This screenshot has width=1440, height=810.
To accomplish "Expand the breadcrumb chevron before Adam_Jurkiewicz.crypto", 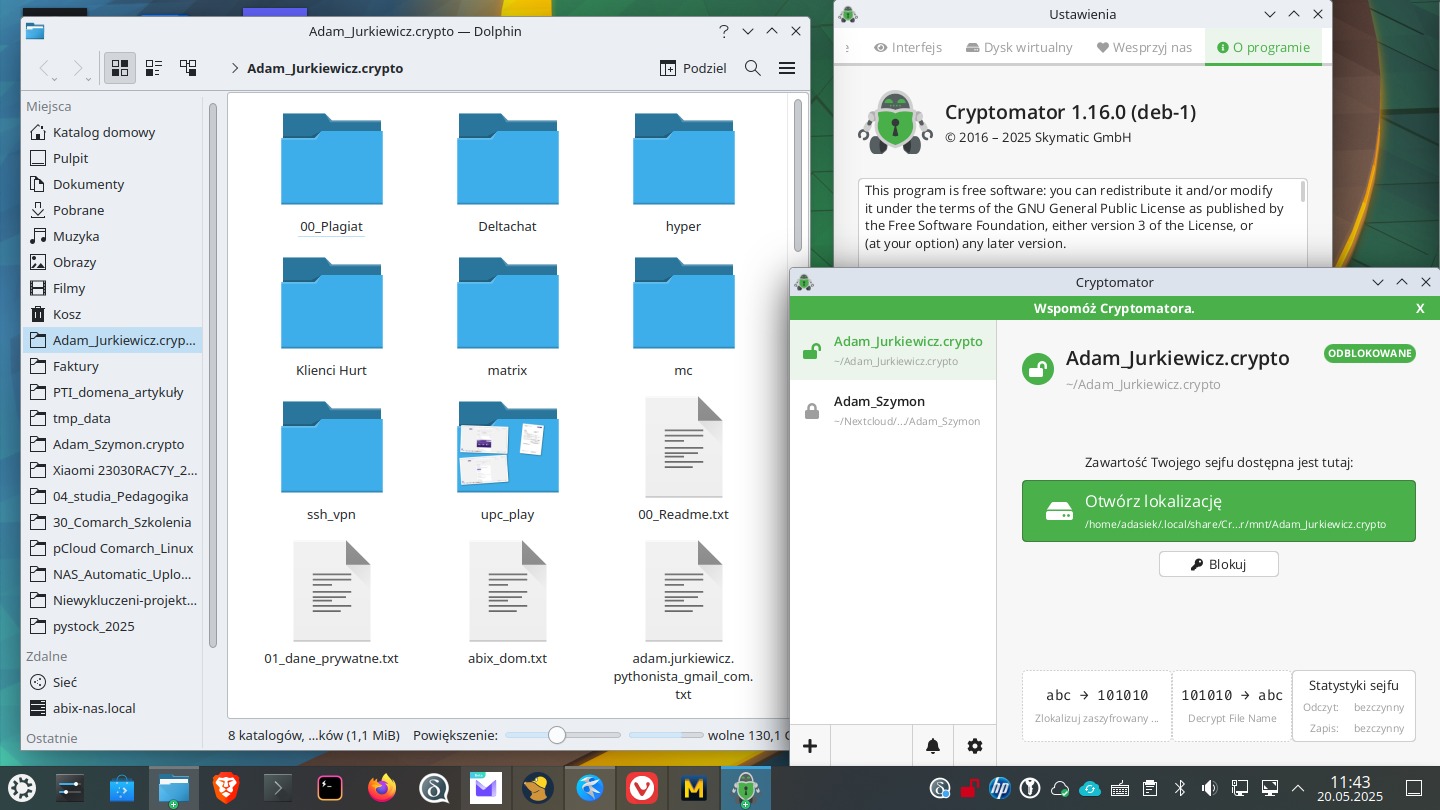I will (234, 69).
